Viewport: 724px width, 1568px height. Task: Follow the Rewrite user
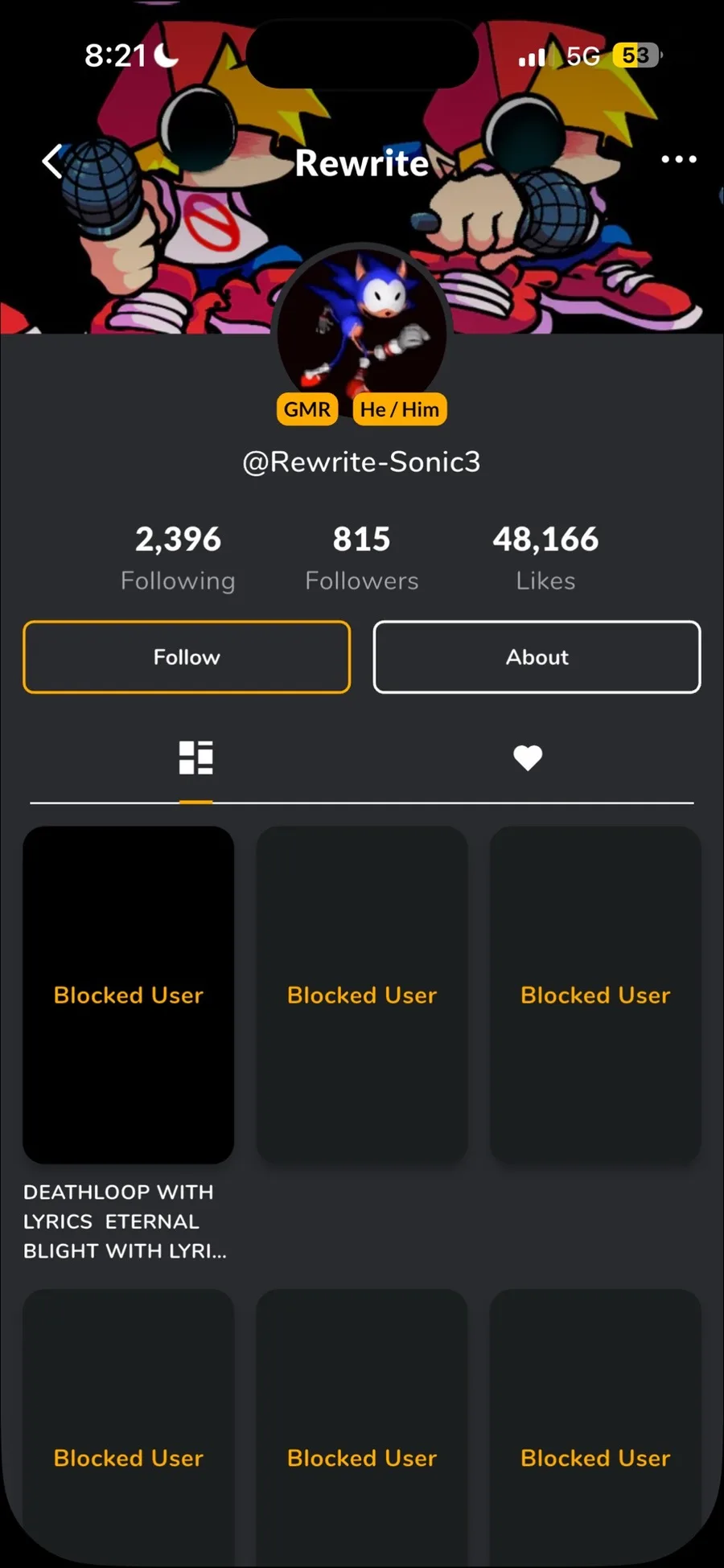pyautogui.click(x=187, y=657)
